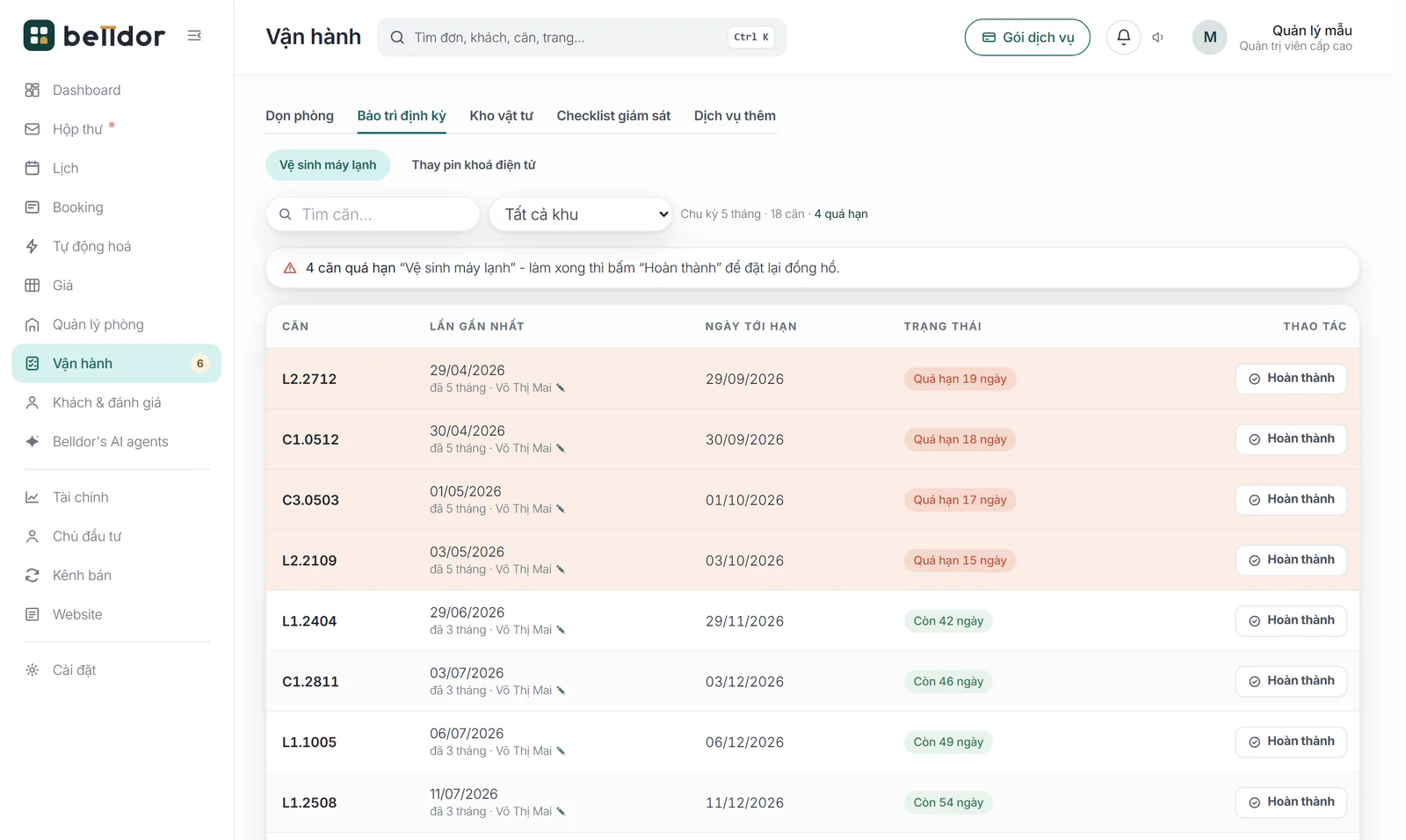Click the Belldor logo icon

[x=39, y=35]
